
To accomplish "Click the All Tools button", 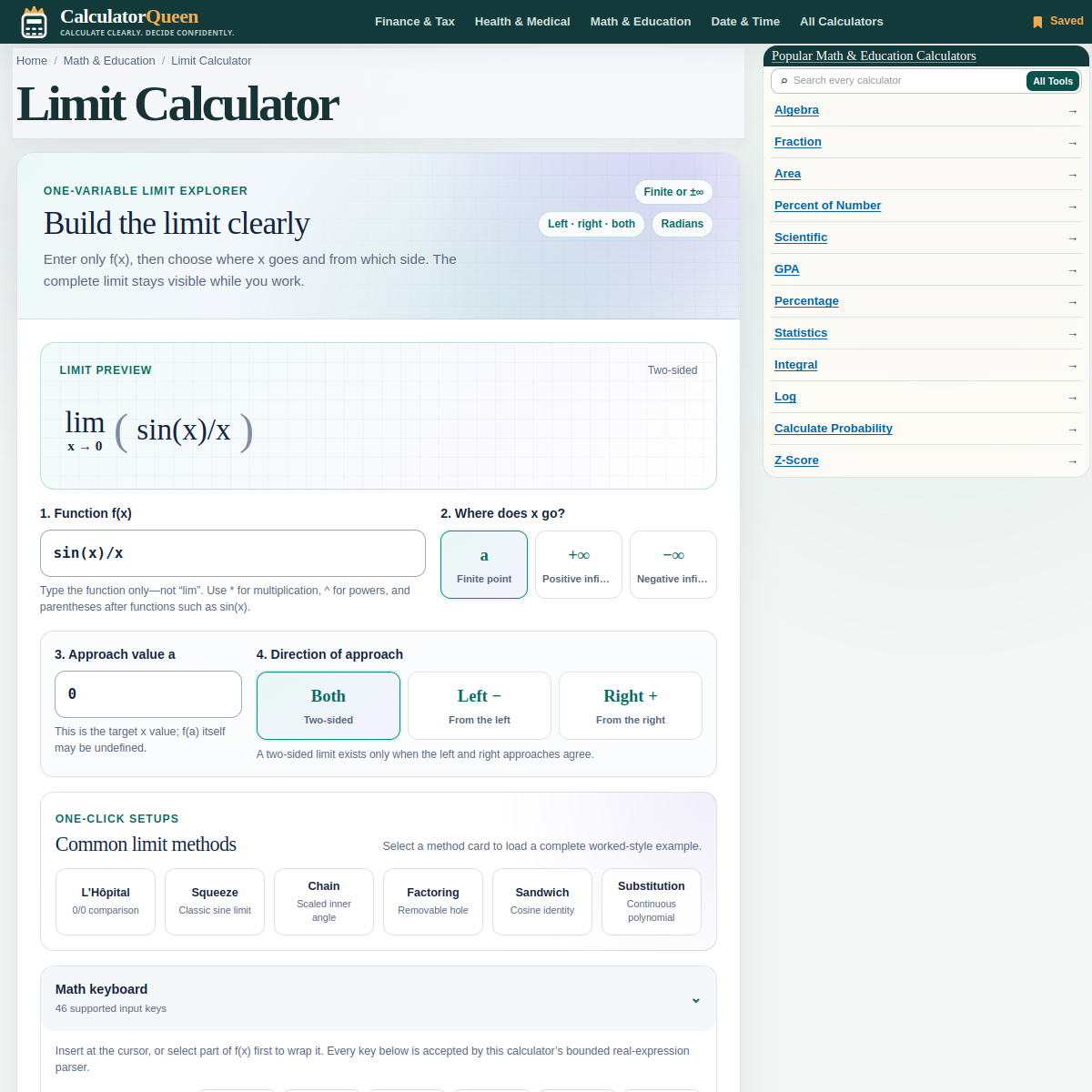I will [x=1053, y=81].
